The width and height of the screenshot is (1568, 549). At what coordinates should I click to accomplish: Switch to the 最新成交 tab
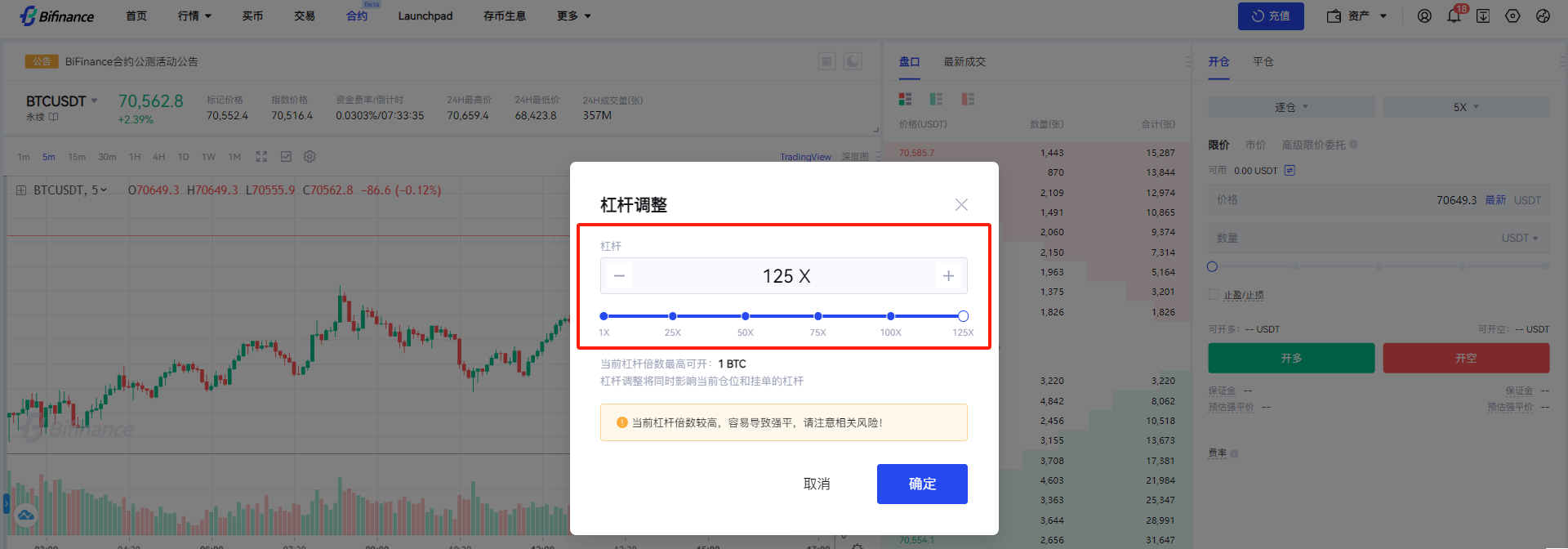coord(964,62)
